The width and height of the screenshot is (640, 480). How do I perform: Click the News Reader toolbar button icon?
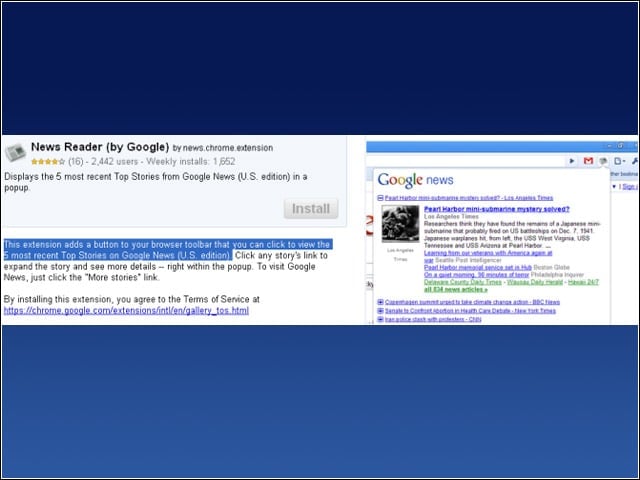(603, 161)
